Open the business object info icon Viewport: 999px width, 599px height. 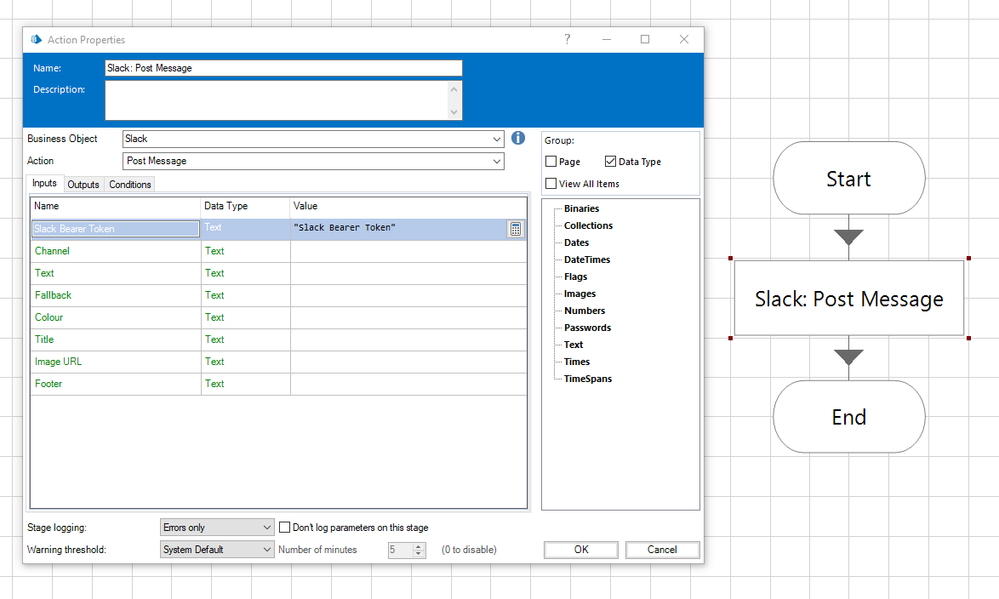point(518,138)
